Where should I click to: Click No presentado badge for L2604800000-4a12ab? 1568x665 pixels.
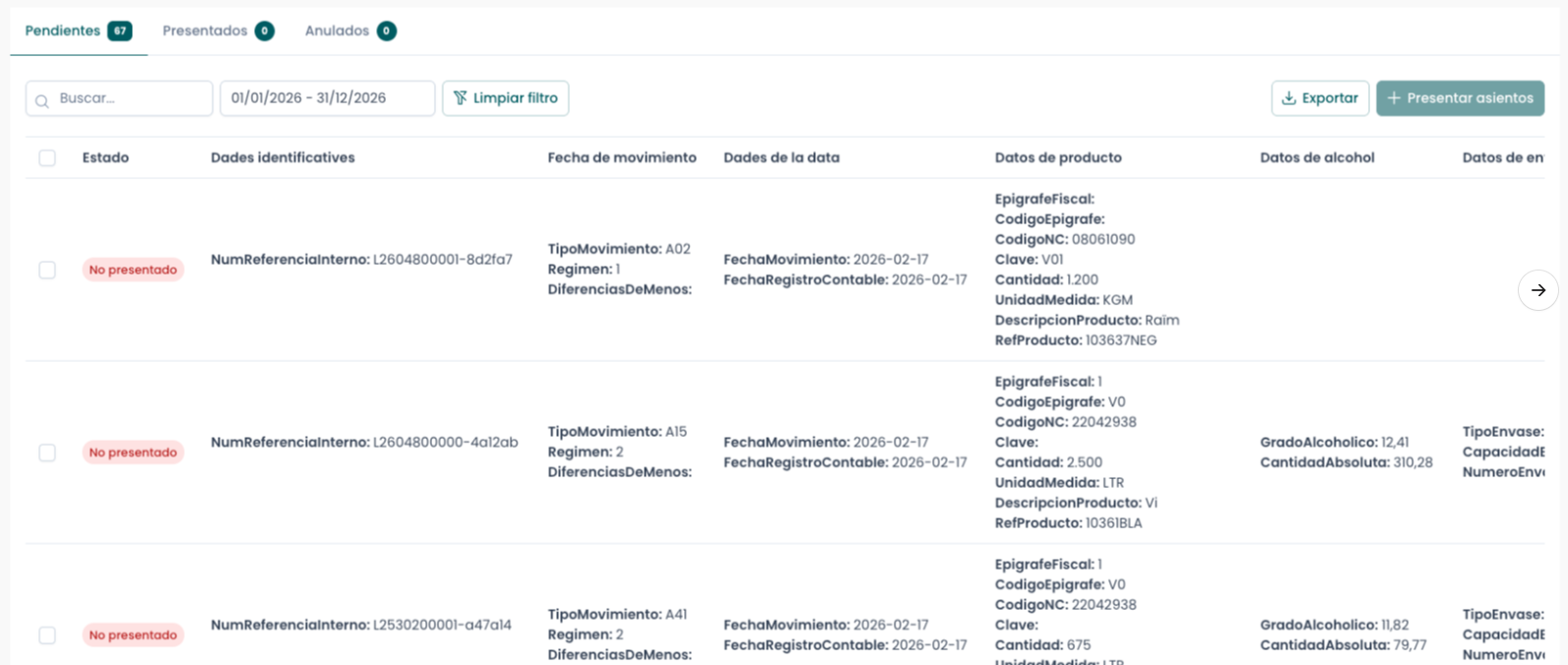click(133, 453)
